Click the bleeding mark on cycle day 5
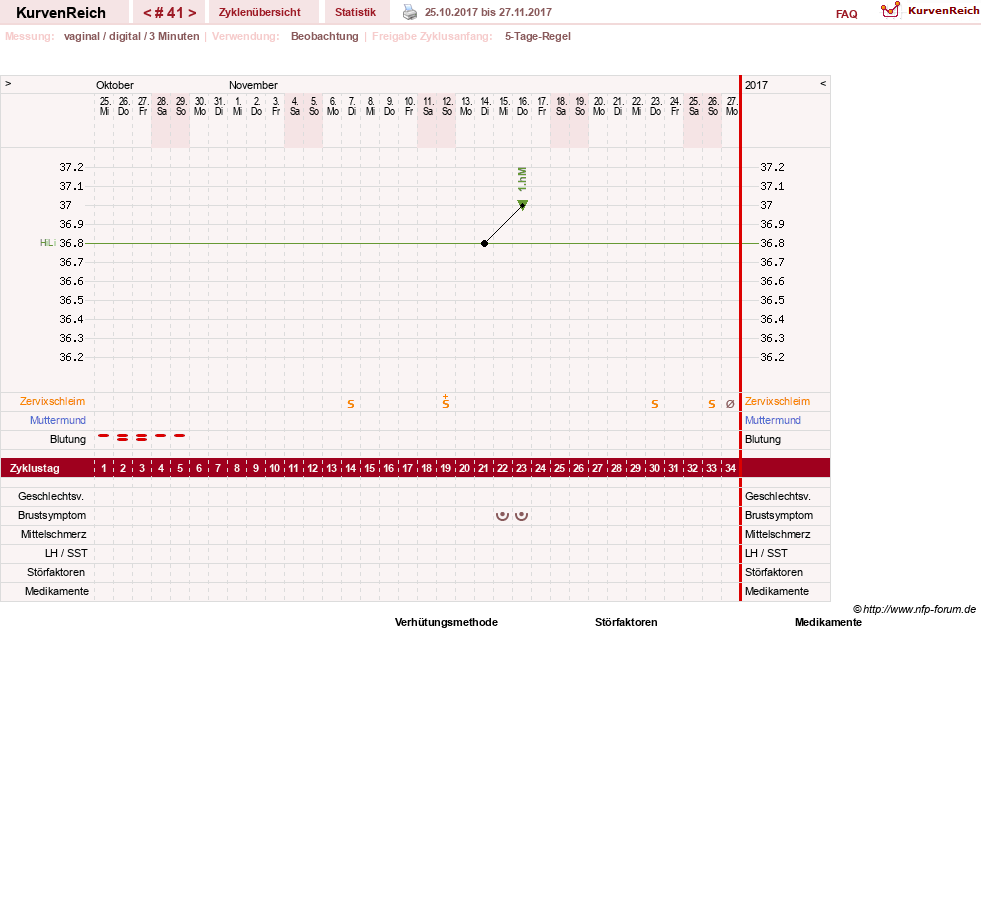 [x=180, y=435]
